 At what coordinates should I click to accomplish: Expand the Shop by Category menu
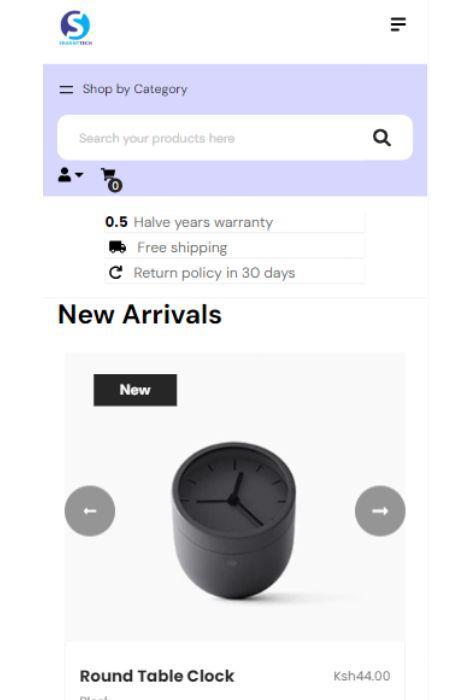[x=123, y=89]
